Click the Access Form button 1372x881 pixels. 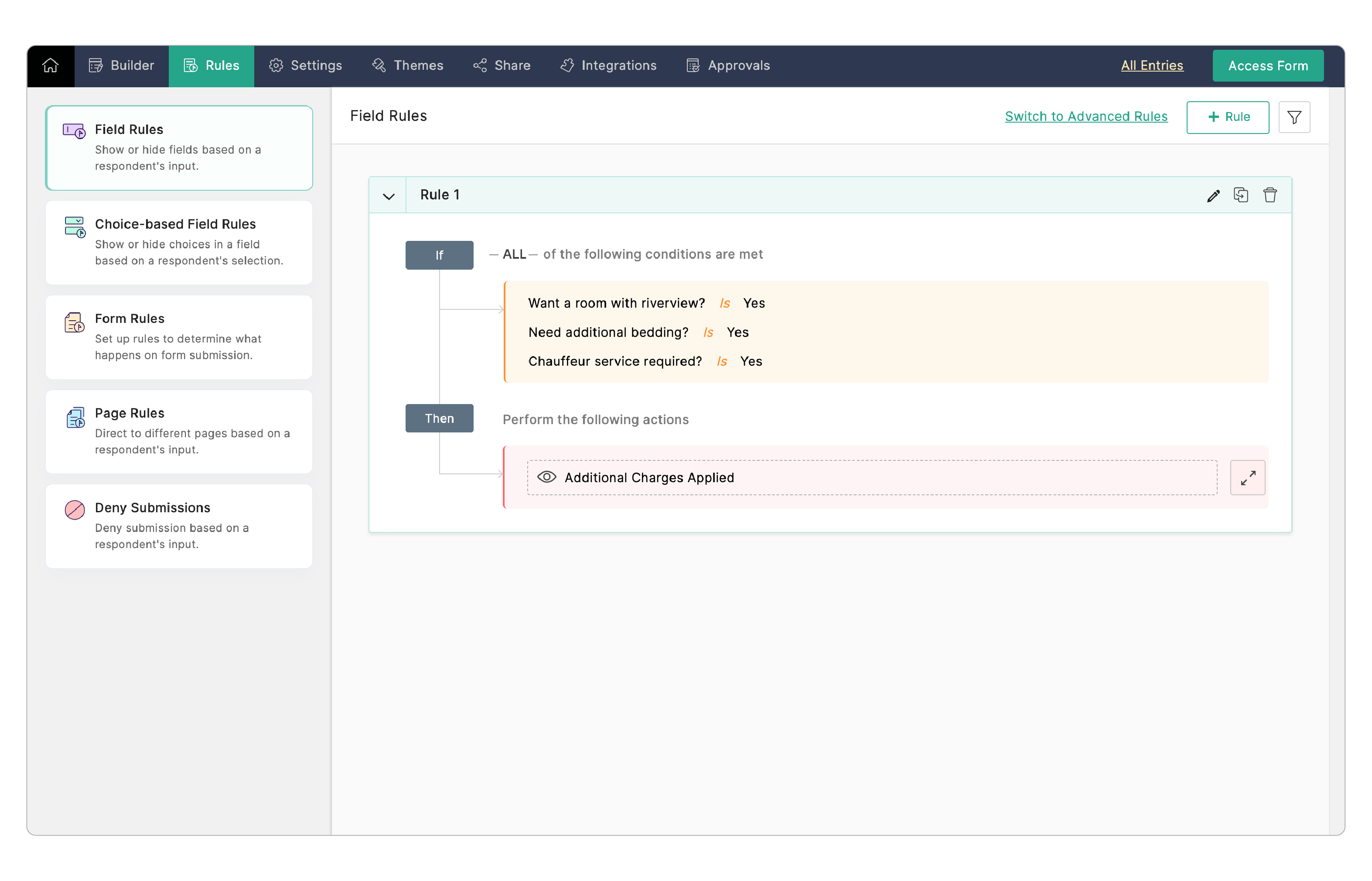tap(1268, 66)
